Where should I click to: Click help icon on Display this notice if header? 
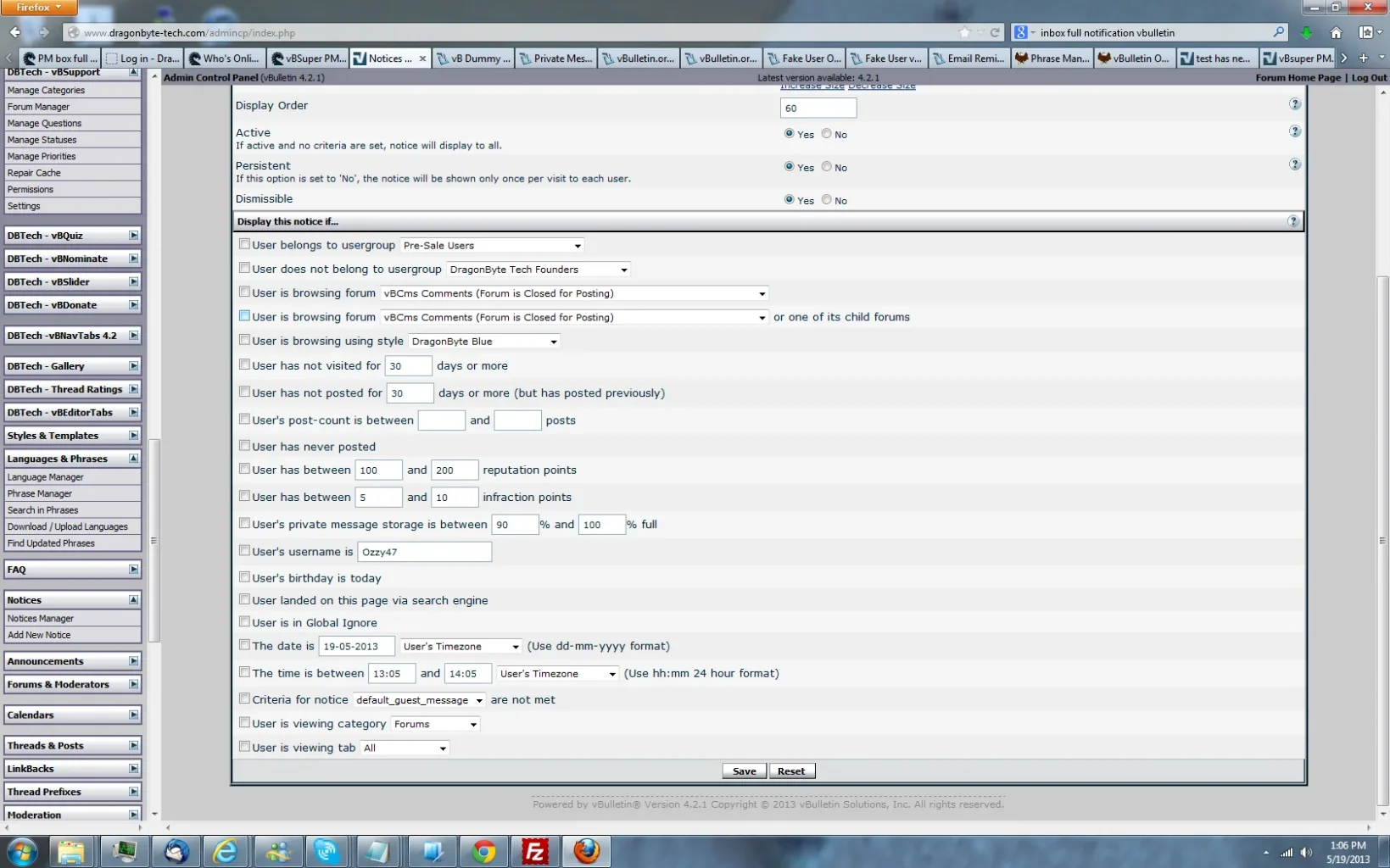click(1293, 221)
